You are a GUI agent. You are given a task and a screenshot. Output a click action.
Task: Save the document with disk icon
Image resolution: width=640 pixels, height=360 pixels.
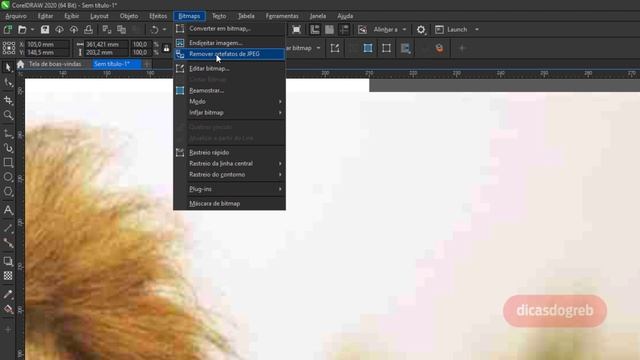pos(44,29)
